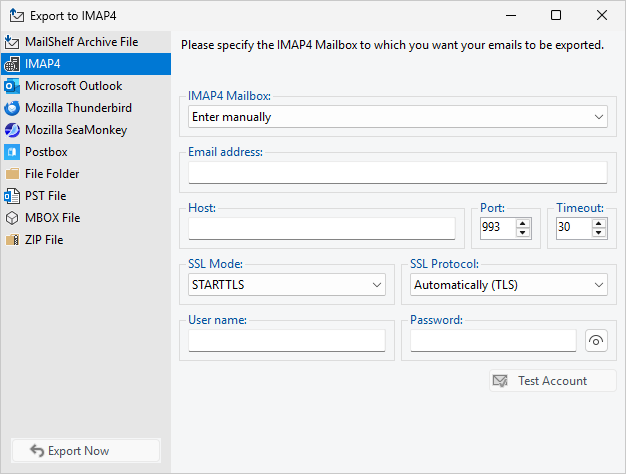626x474 pixels.
Task: Click the Postbox icon
Action: coord(12,152)
